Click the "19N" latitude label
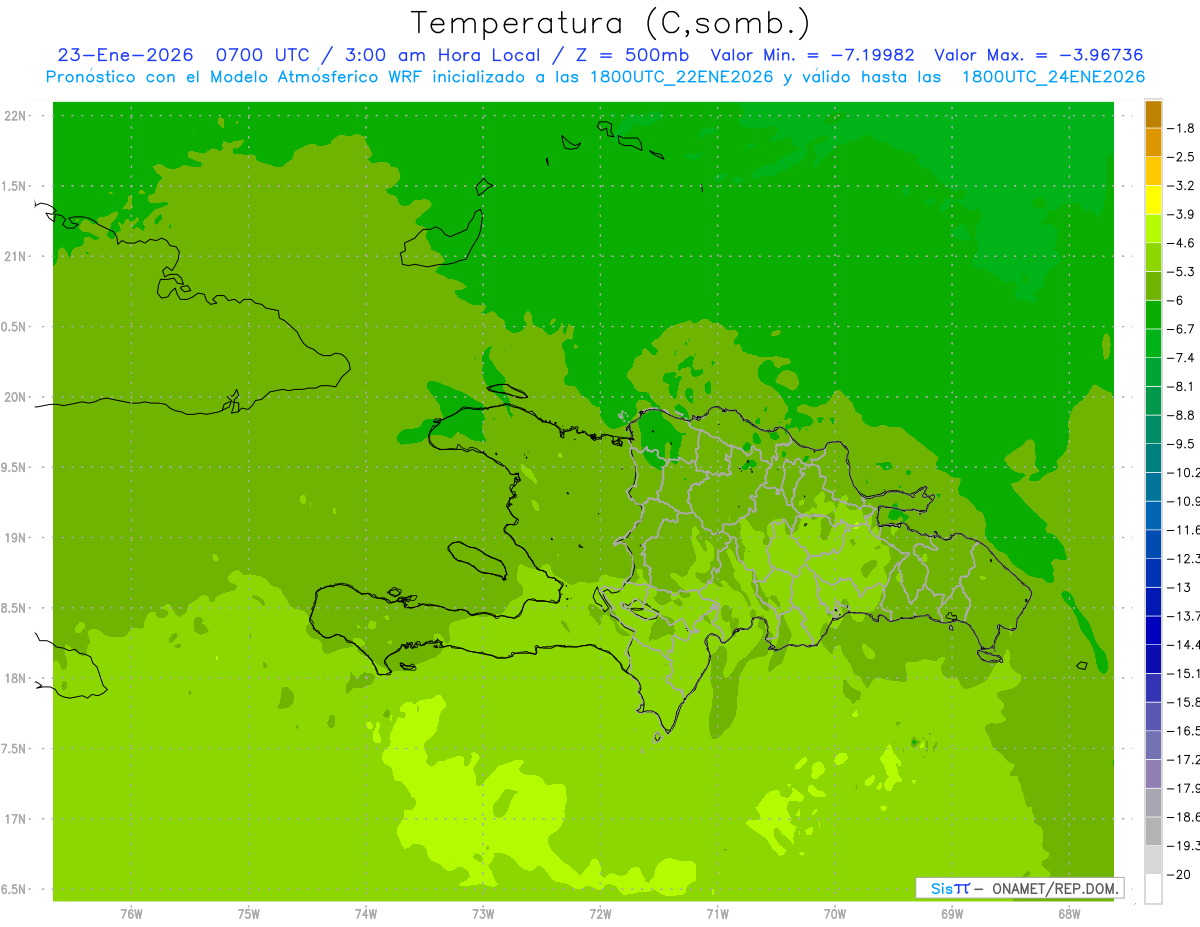1200x927 pixels. (16, 538)
